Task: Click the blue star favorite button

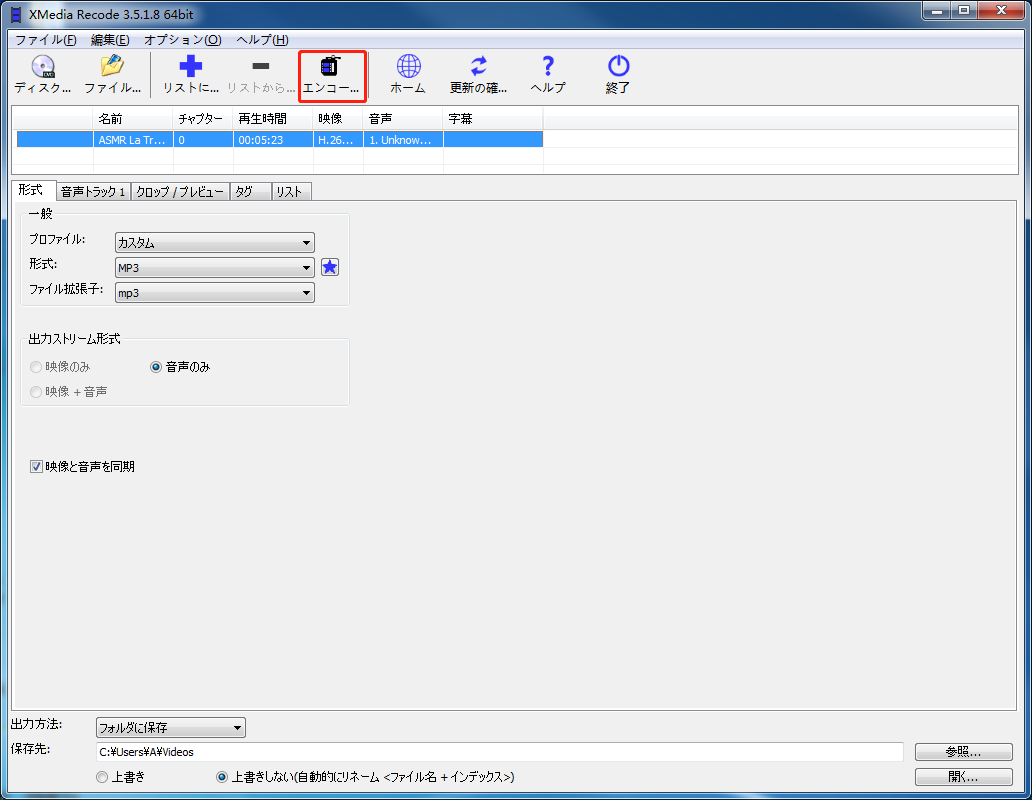Action: point(330,267)
